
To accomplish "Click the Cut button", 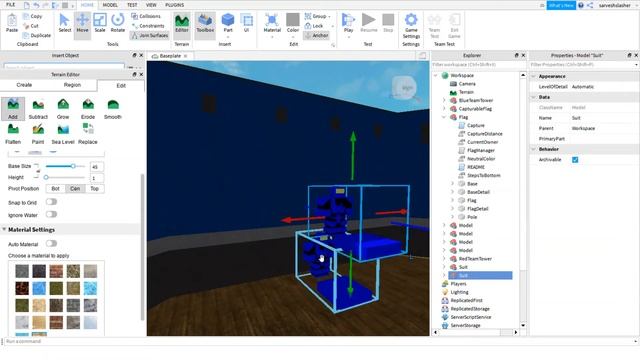I will (31, 26).
